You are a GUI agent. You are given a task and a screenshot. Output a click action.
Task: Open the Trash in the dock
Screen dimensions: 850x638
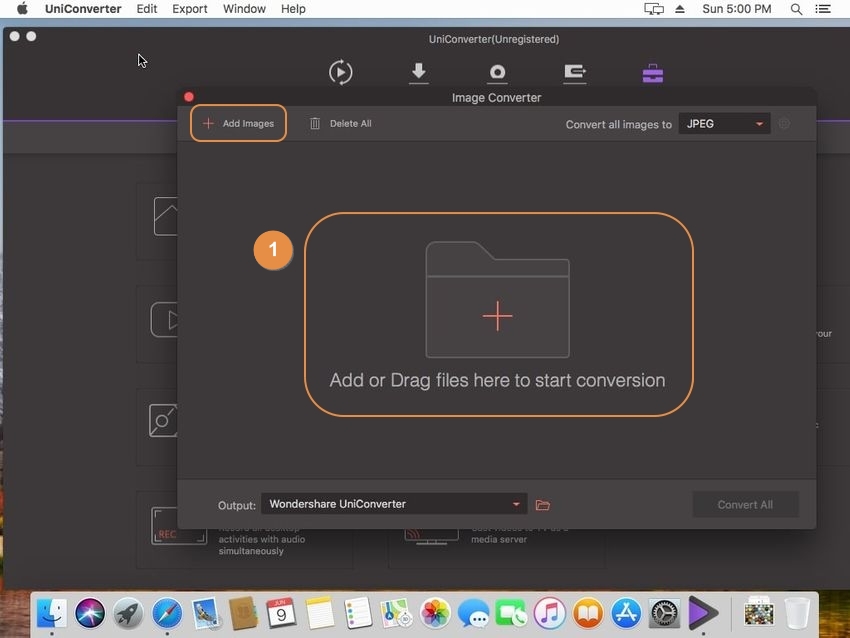(797, 612)
